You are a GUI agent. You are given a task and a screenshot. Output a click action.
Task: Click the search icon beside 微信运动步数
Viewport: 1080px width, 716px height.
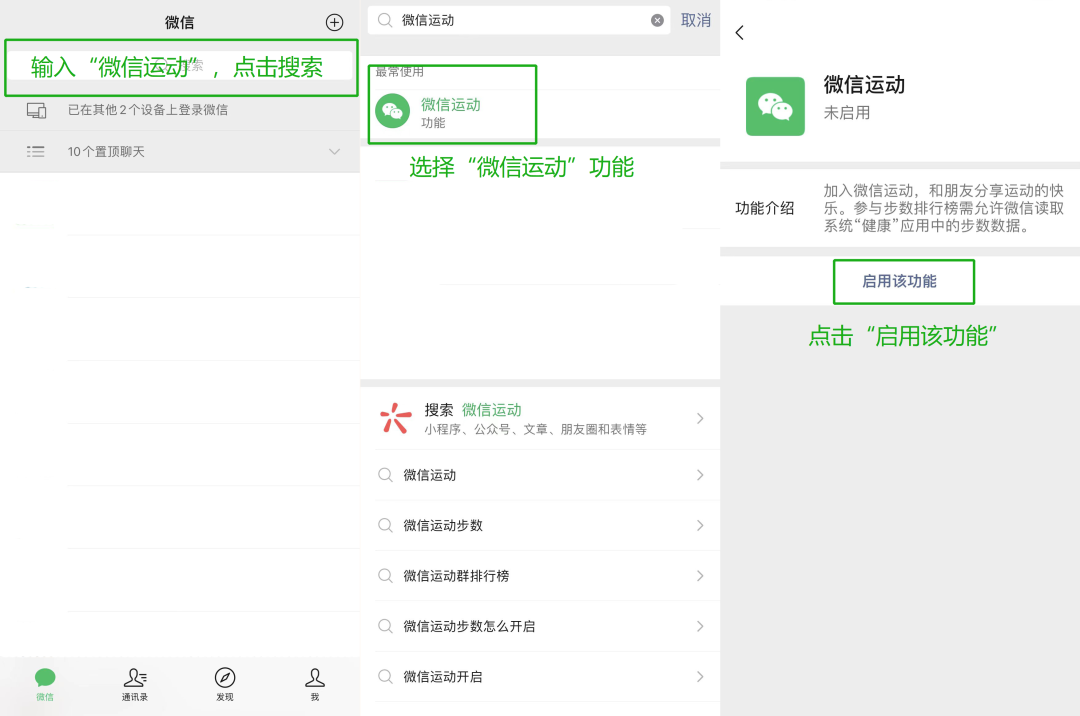pos(385,525)
